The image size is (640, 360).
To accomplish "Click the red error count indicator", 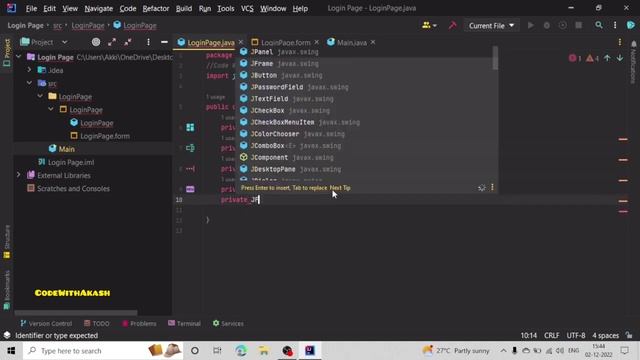I will coord(575,58).
